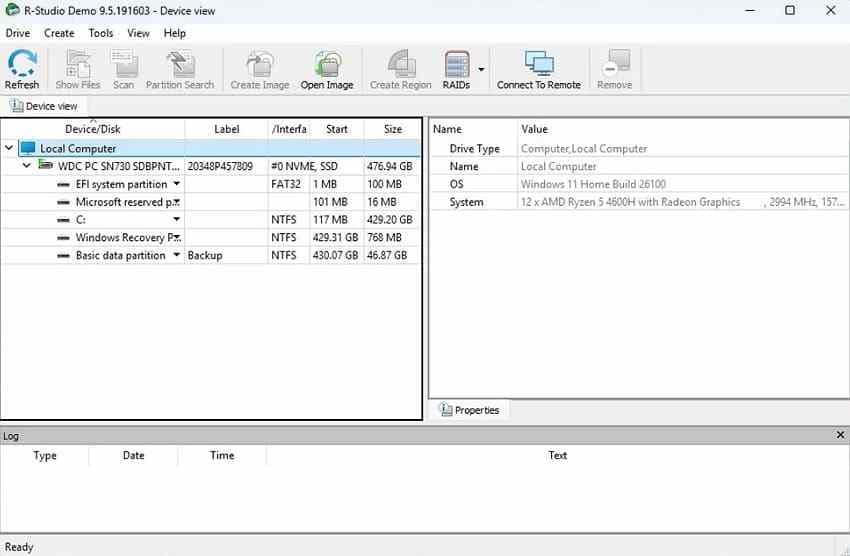Click the Local Computer monitor icon

point(28,148)
